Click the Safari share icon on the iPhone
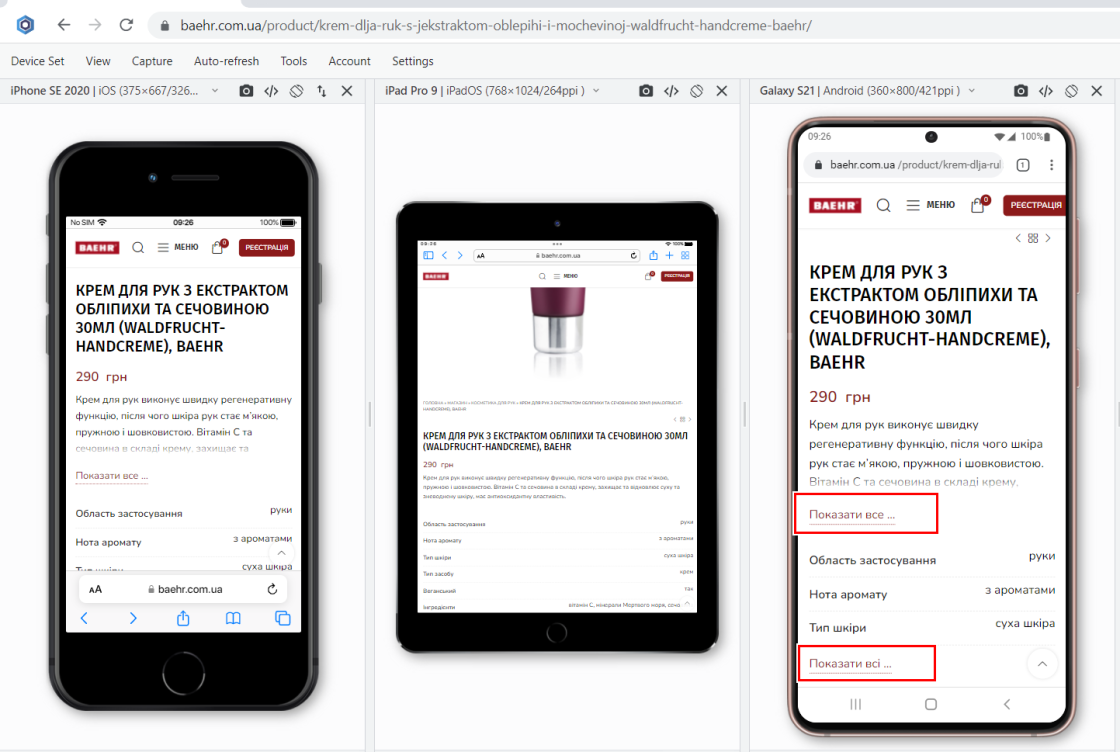The width and height of the screenshot is (1120, 752). [x=183, y=618]
